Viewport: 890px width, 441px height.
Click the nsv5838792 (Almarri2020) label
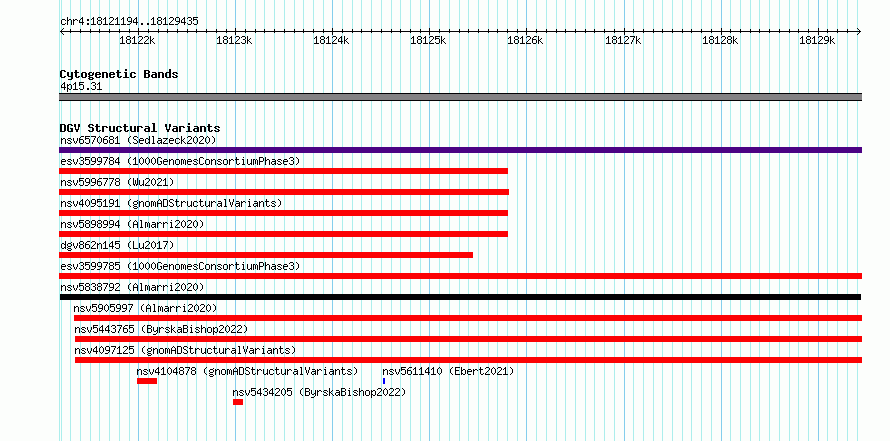[132, 287]
